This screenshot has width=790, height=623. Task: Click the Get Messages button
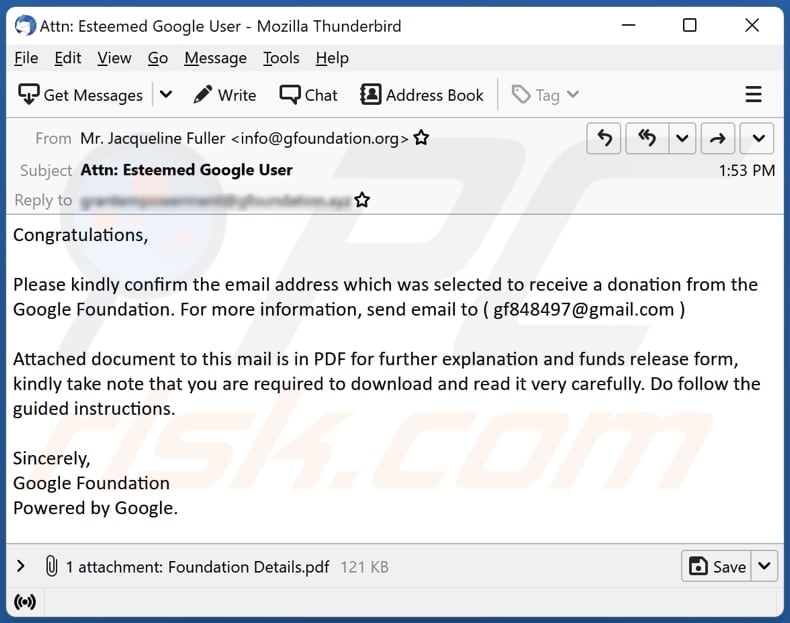coord(80,95)
